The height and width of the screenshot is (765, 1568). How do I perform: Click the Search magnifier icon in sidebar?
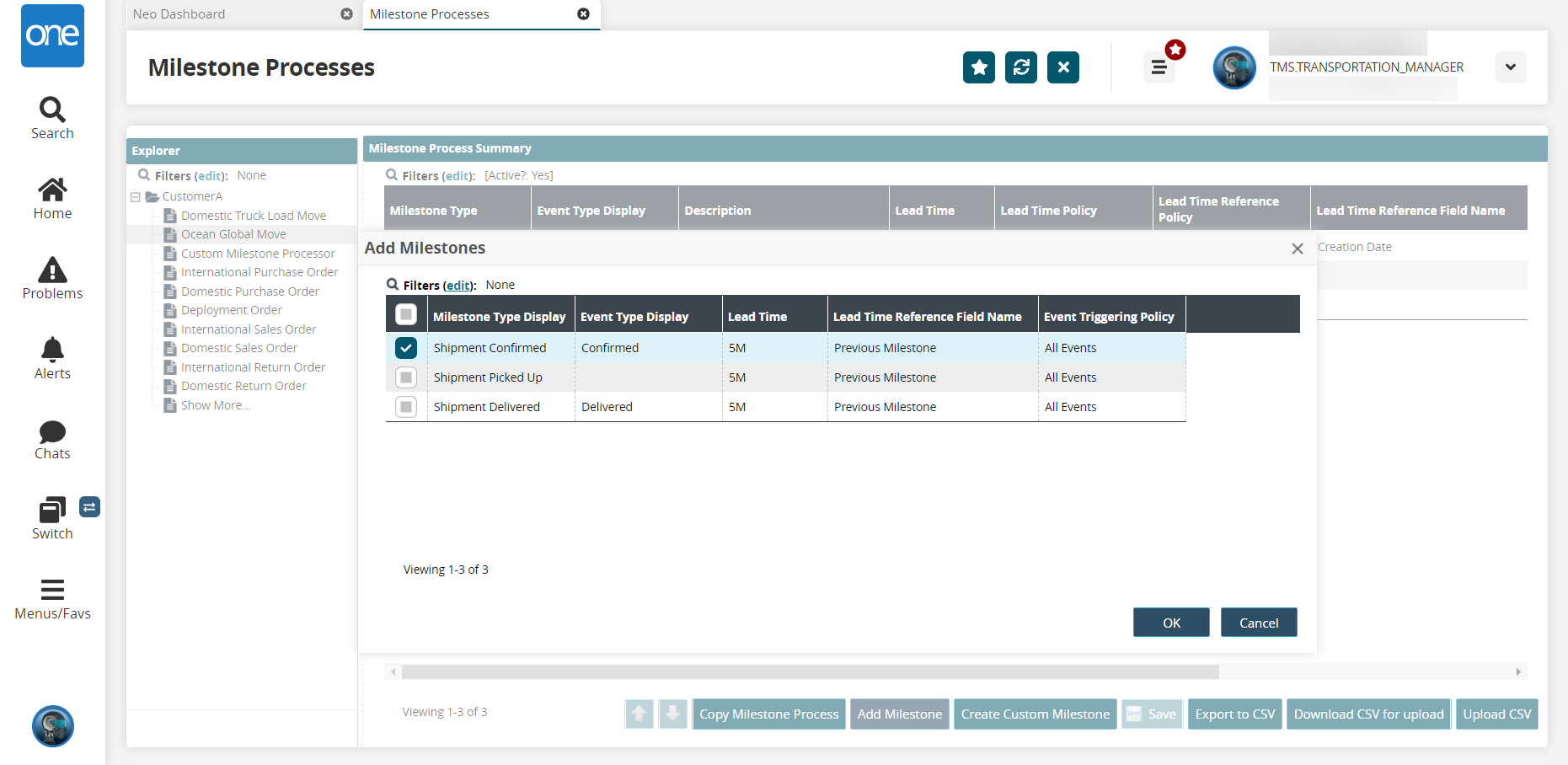coord(52,110)
